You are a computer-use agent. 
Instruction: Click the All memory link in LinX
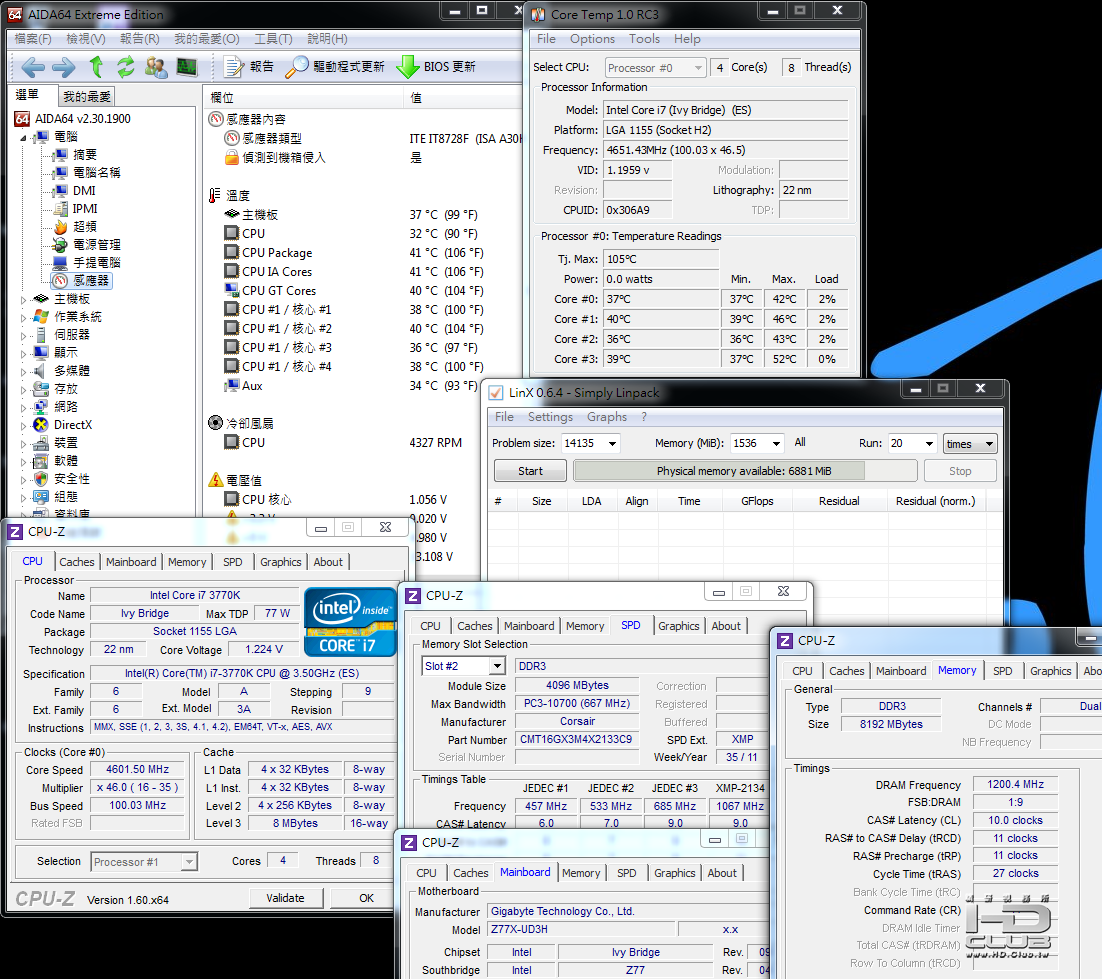pyautogui.click(x=800, y=442)
